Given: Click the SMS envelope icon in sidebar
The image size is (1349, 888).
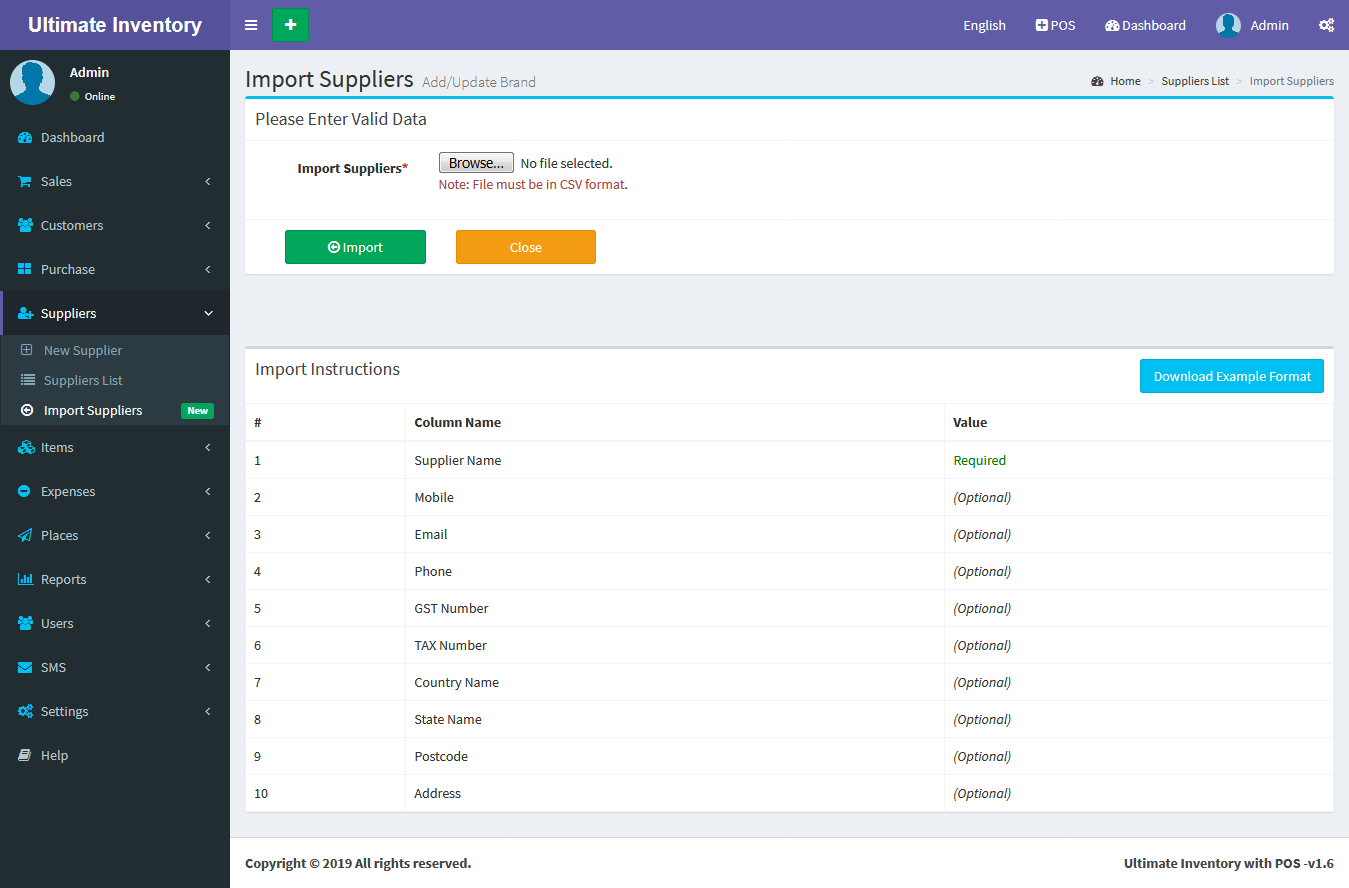Looking at the screenshot, I should (25, 668).
